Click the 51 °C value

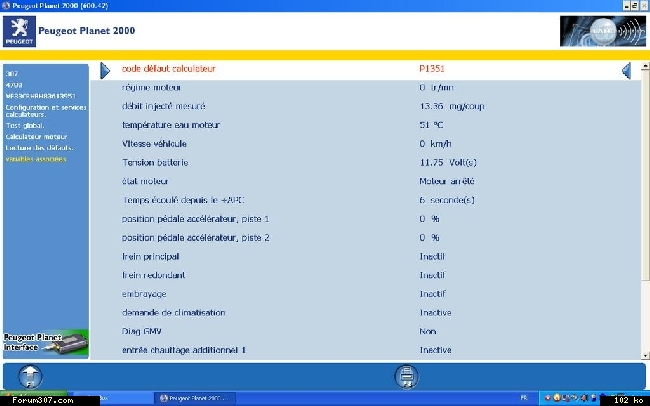click(431, 125)
